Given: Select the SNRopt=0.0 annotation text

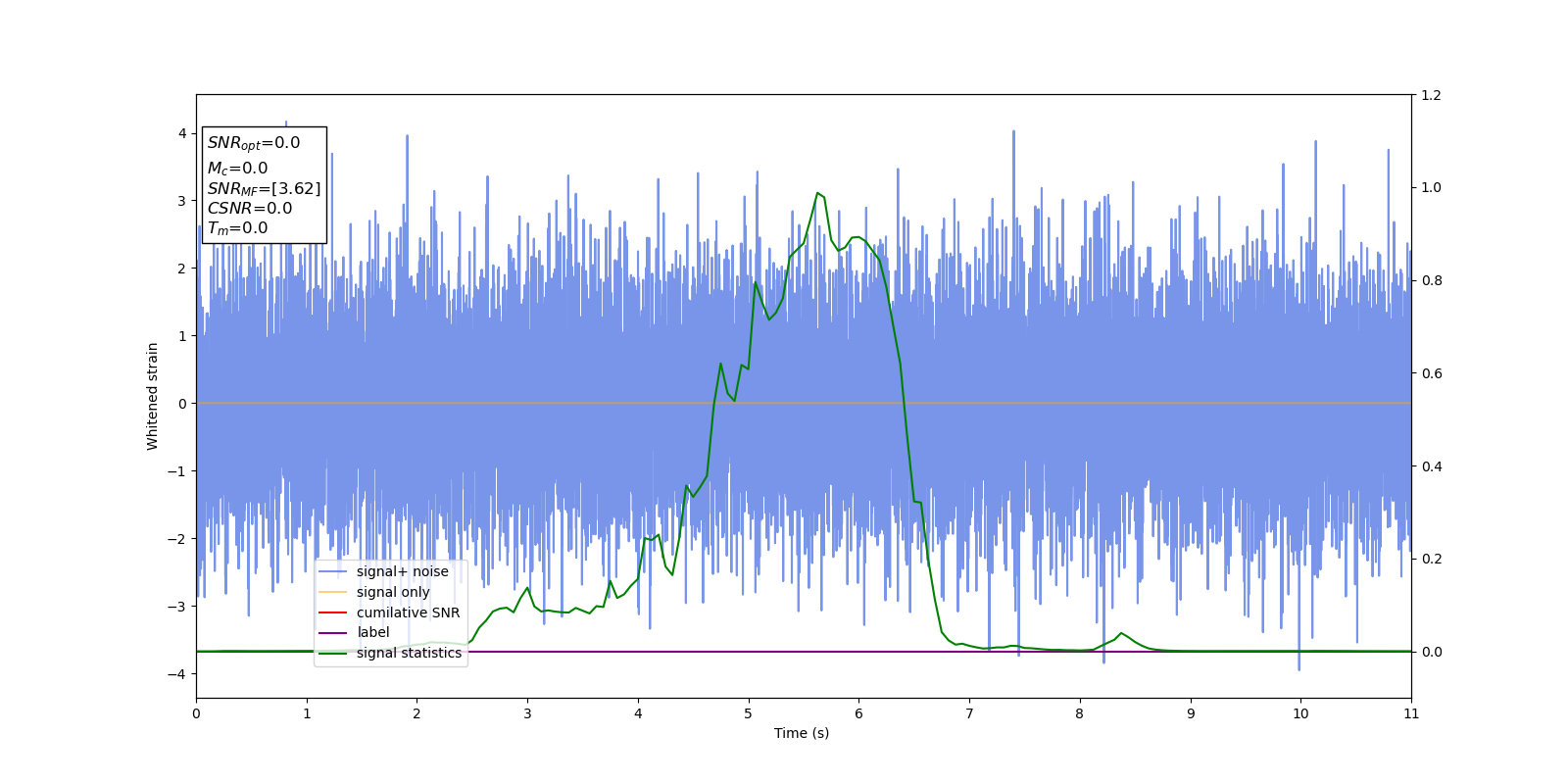Looking at the screenshot, I should [254, 143].
